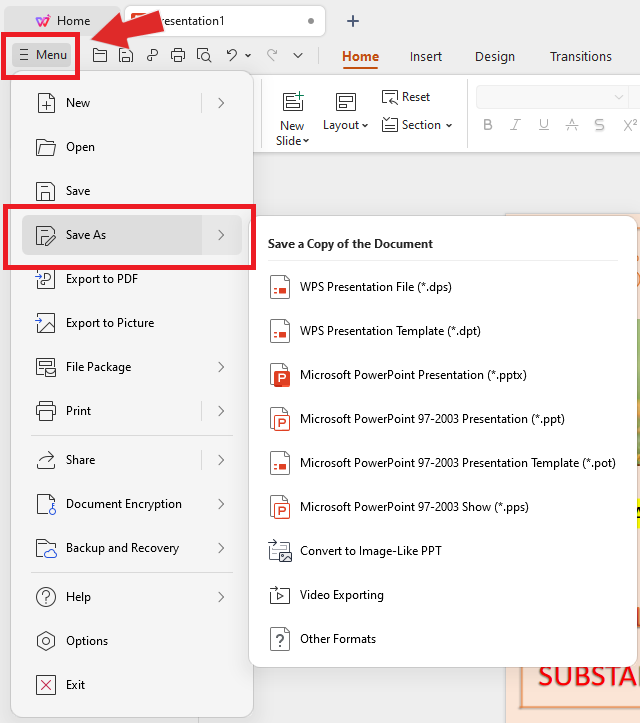Save as PowerPoint 97-2003 Presentation (*.ppt)
Image resolution: width=640 pixels, height=723 pixels.
pos(443,419)
